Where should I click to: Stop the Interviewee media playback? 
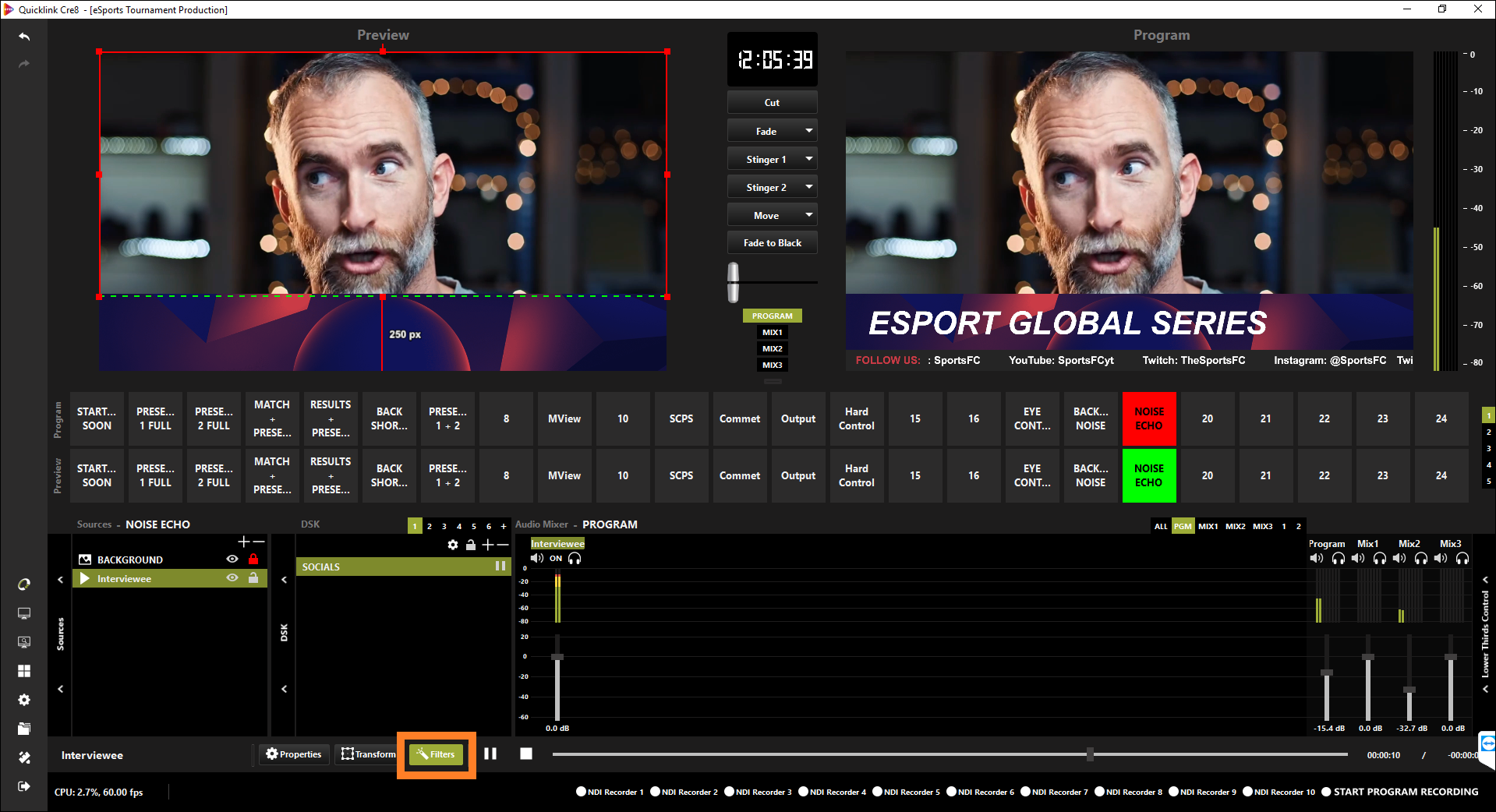(x=526, y=754)
